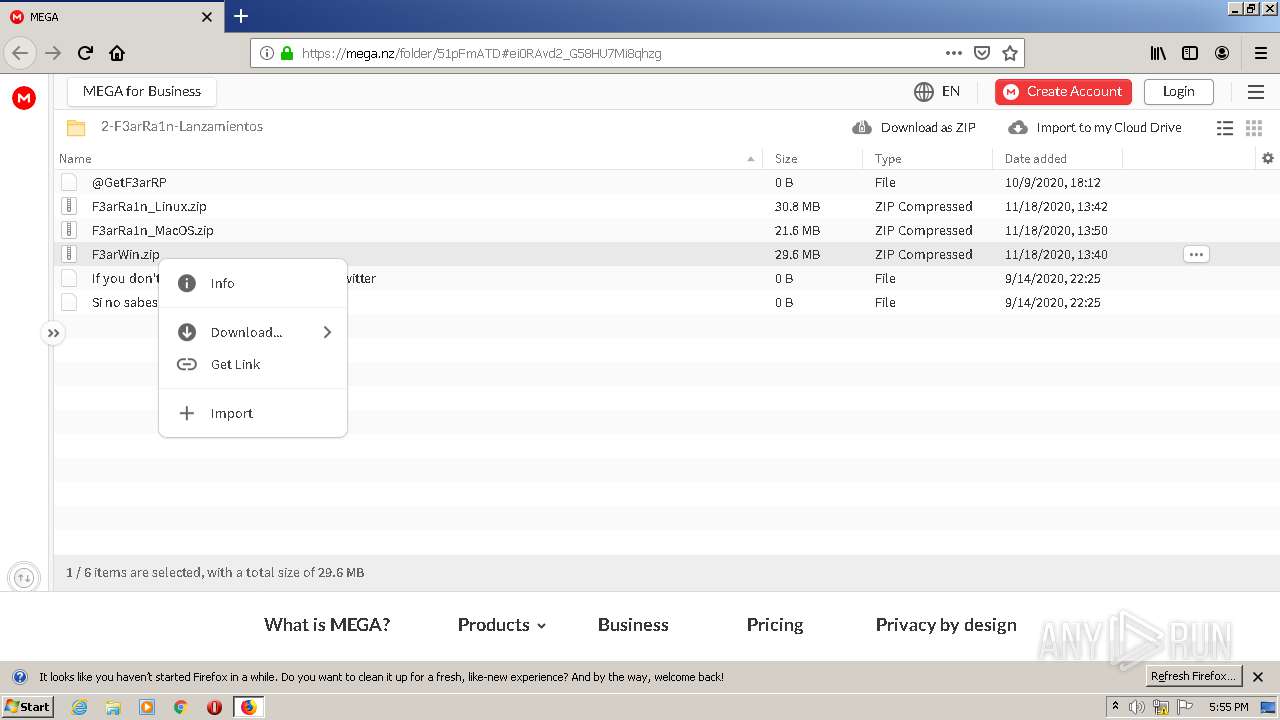
Task: Click Import to my Cloud Drive
Action: click(x=1095, y=128)
